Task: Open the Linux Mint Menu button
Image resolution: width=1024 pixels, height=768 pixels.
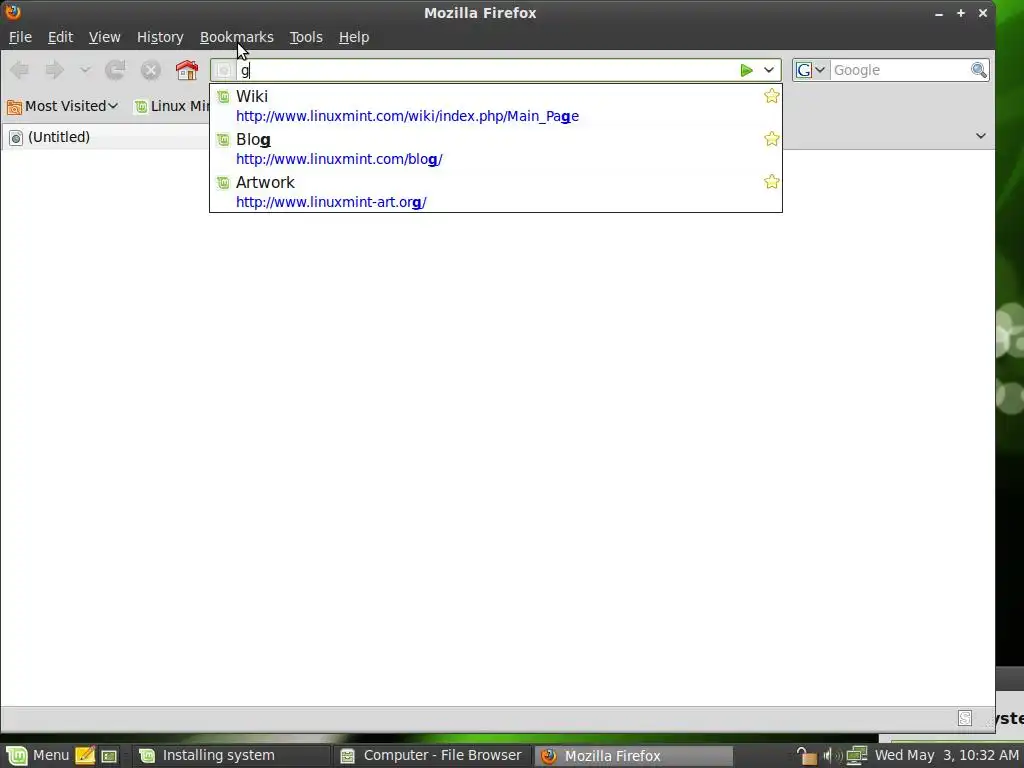Action: 37,756
